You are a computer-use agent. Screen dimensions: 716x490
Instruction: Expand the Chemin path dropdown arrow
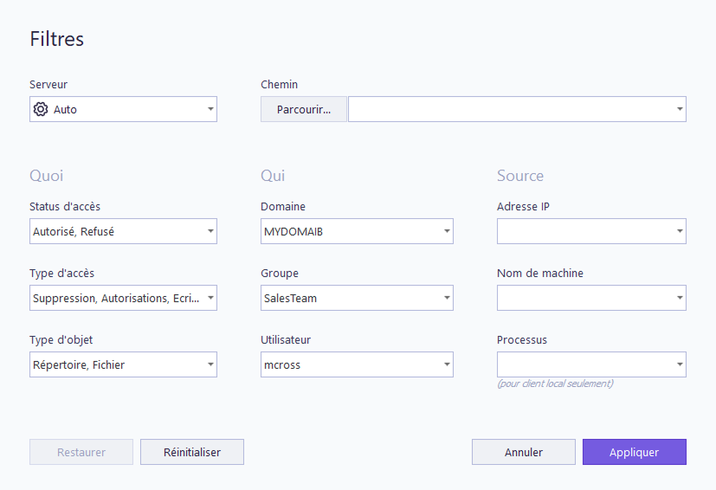coord(680,109)
